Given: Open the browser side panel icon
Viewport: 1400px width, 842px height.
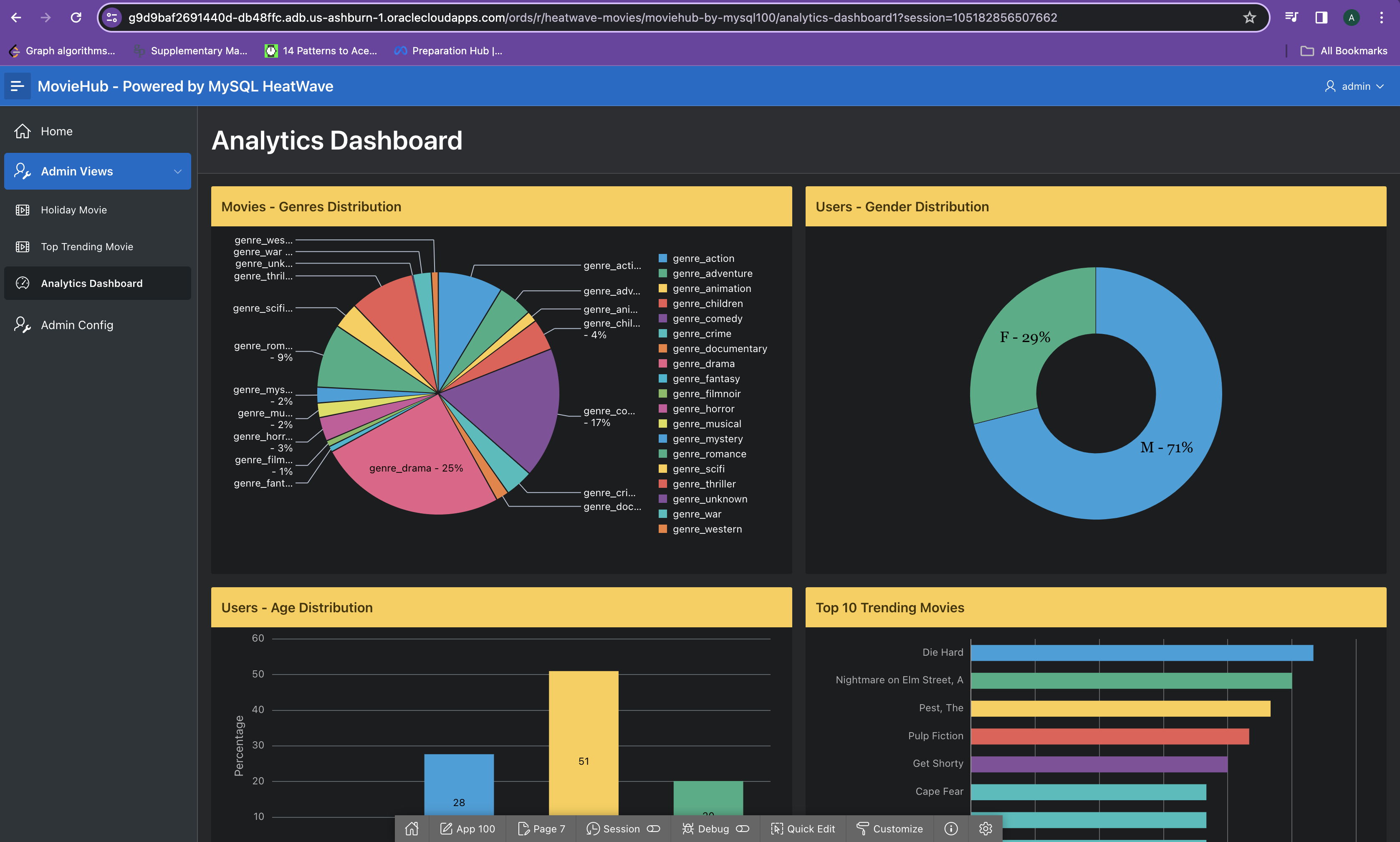Looking at the screenshot, I should click(x=1321, y=18).
